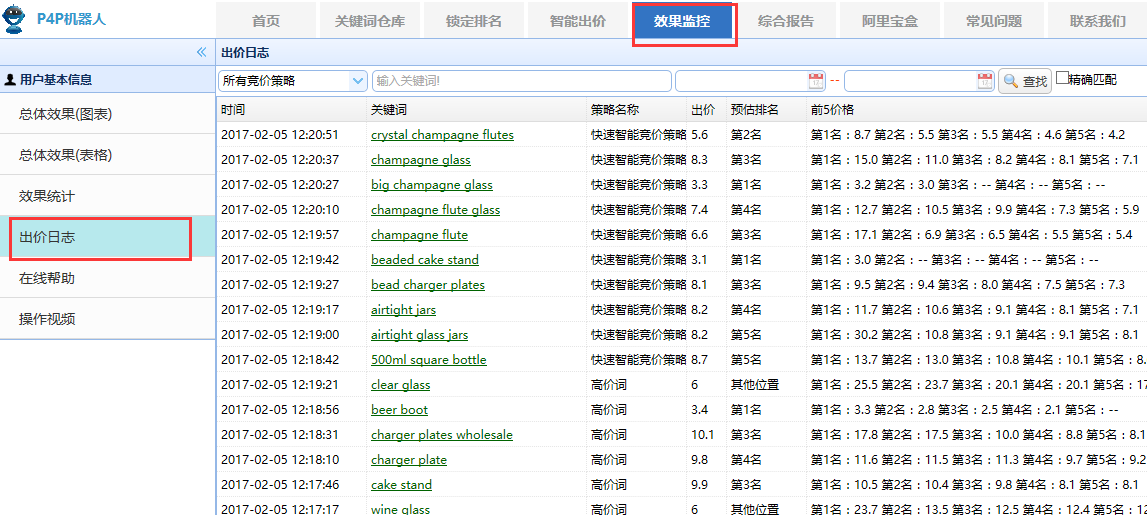Image resolution: width=1147 pixels, height=515 pixels.
Task: Click the P4P robot logo icon
Action: coord(16,17)
